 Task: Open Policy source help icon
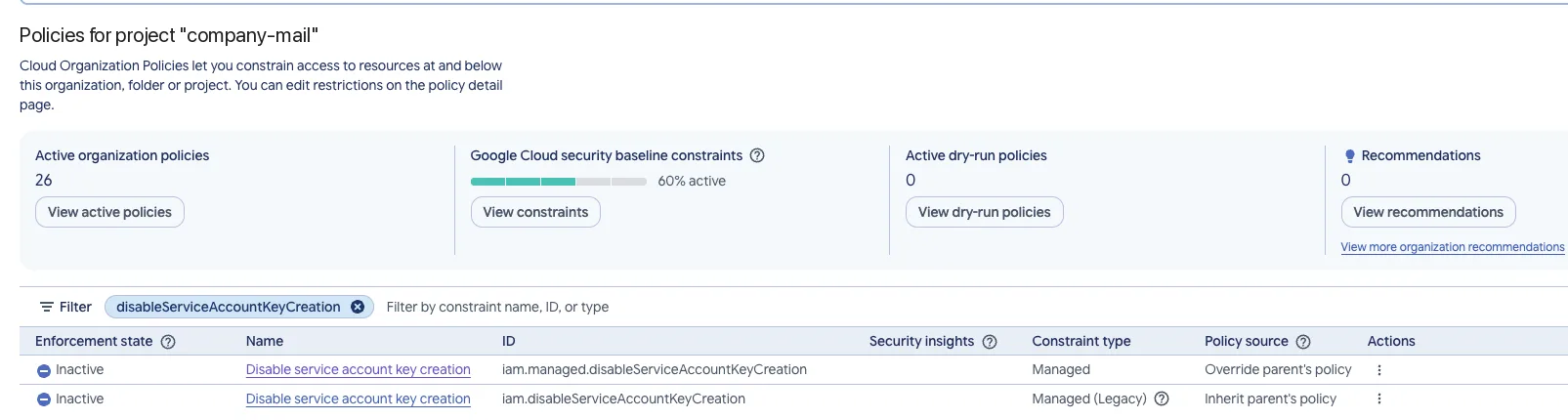tap(1303, 342)
